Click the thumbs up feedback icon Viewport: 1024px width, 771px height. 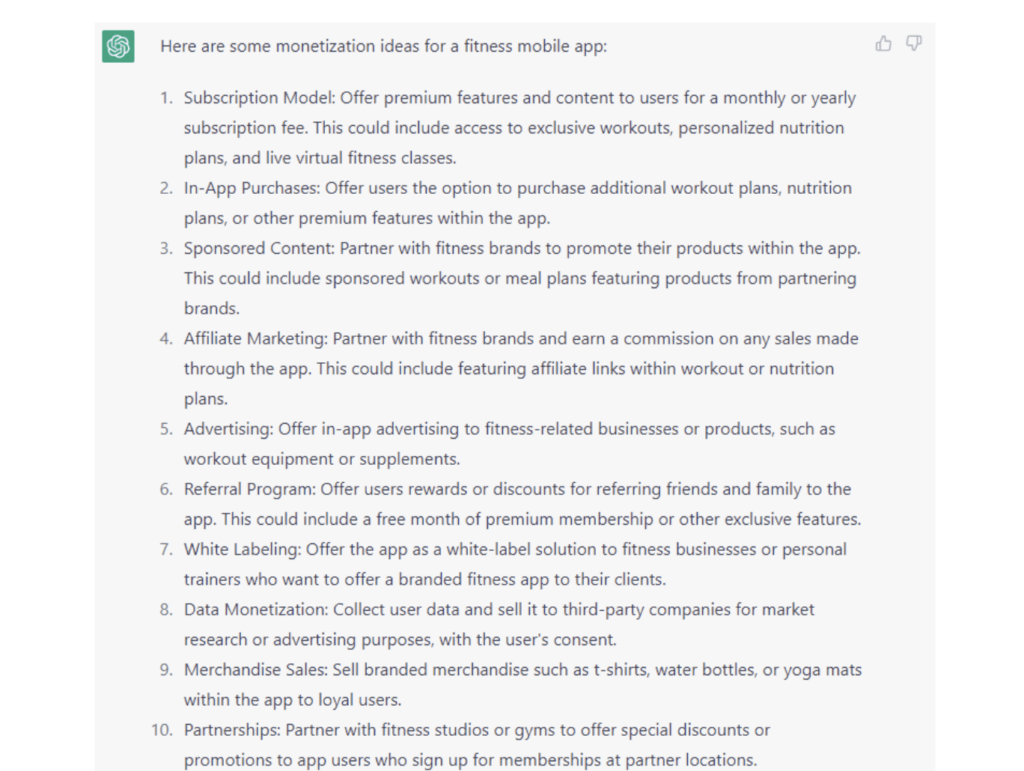click(883, 44)
